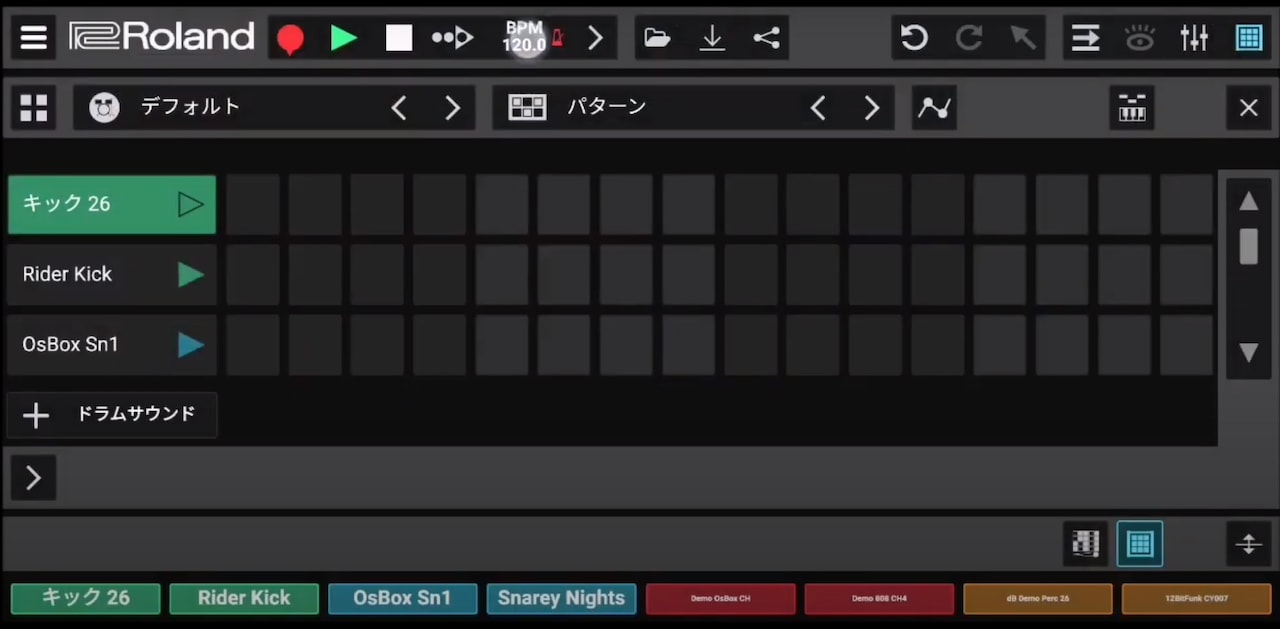Open the keyboard/piano input icon near pattern row

[1133, 107]
